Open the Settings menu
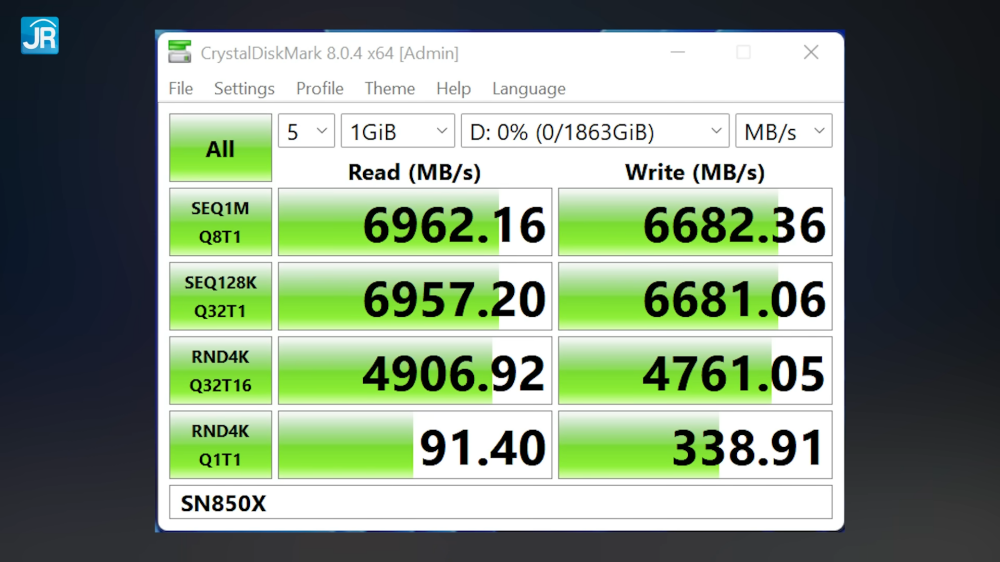The height and width of the screenshot is (562, 1000). (x=244, y=89)
